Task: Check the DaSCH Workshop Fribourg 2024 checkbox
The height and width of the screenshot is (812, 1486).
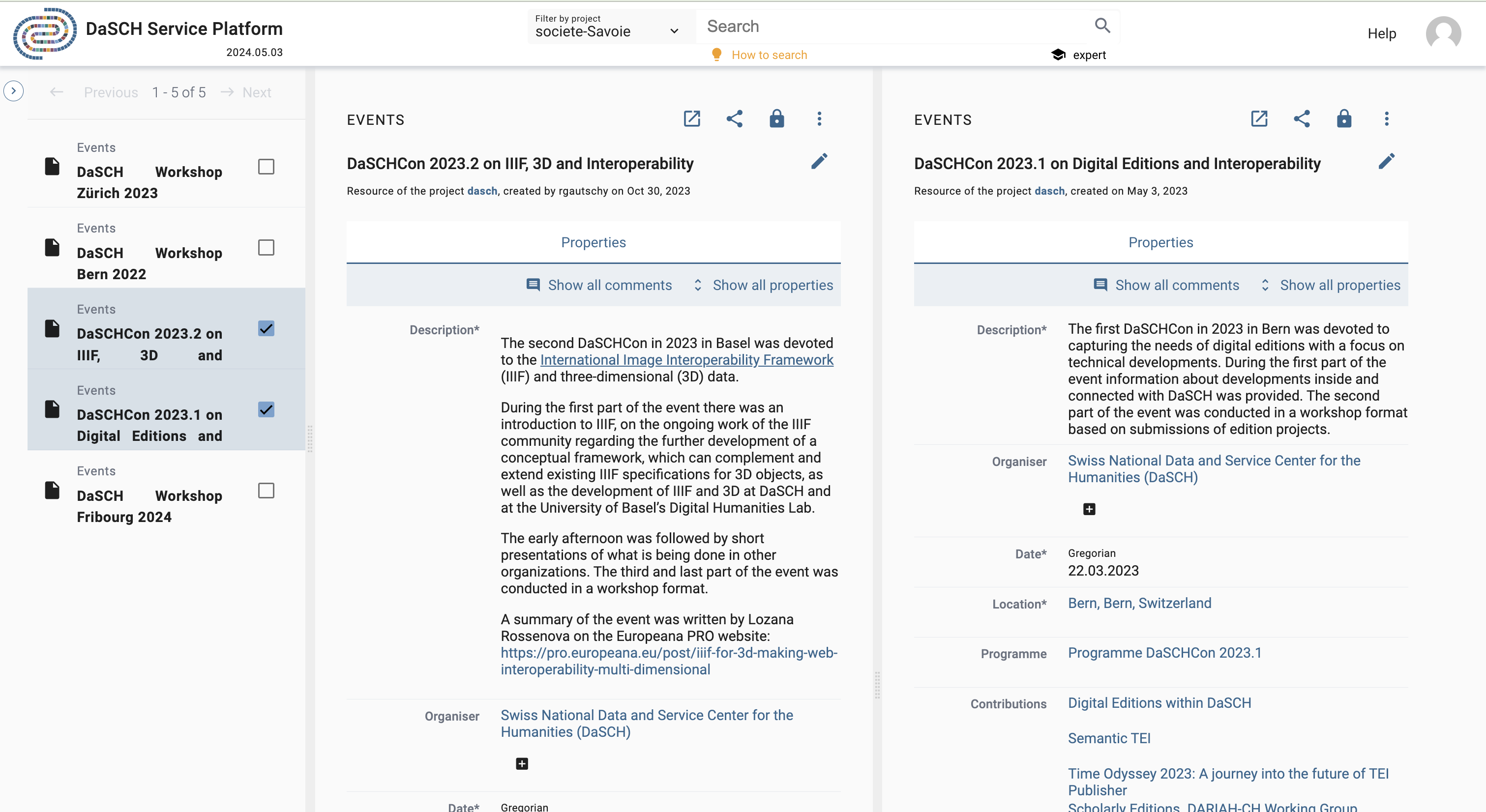Action: [266, 491]
